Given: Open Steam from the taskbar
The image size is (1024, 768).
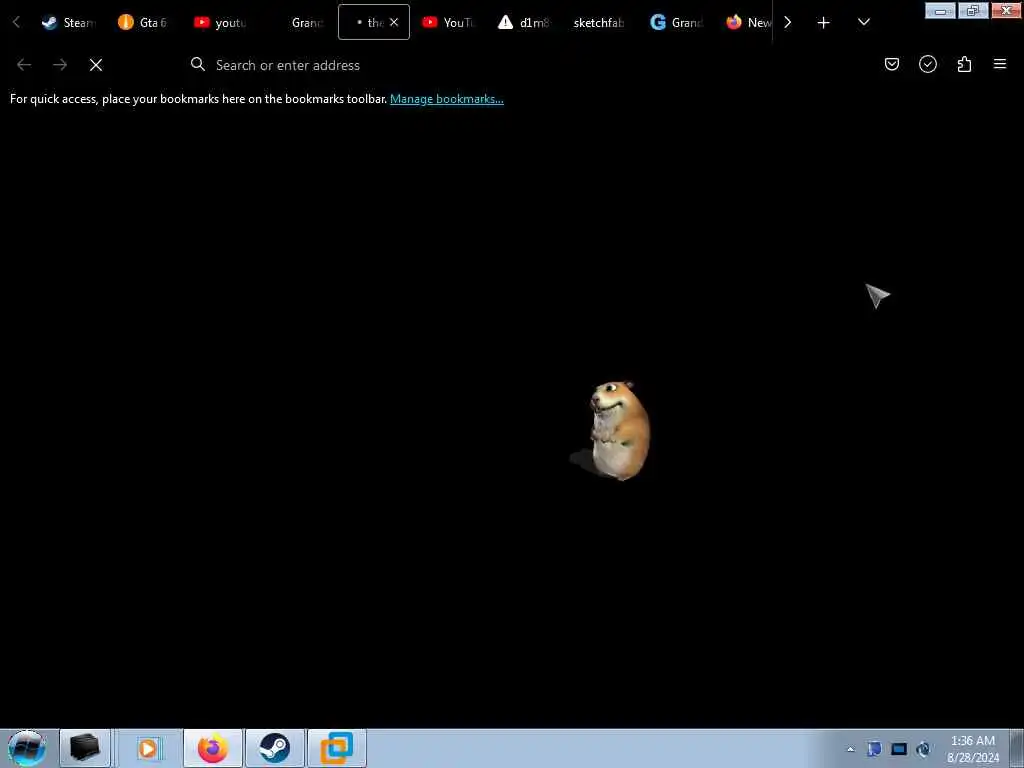Looking at the screenshot, I should 275,748.
